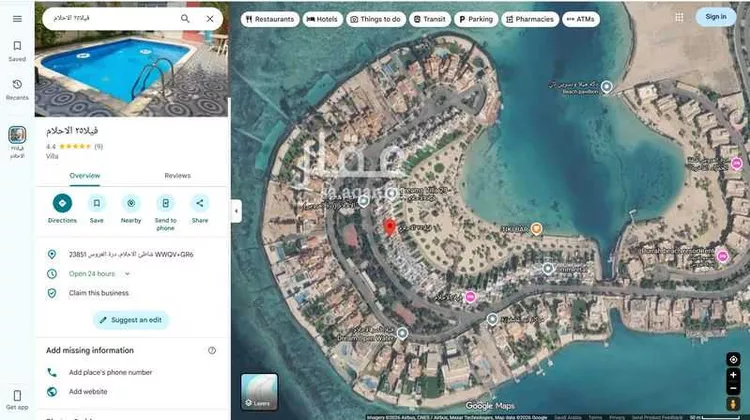Show ATMs on the map
This screenshot has width=750, height=420.
581,19
